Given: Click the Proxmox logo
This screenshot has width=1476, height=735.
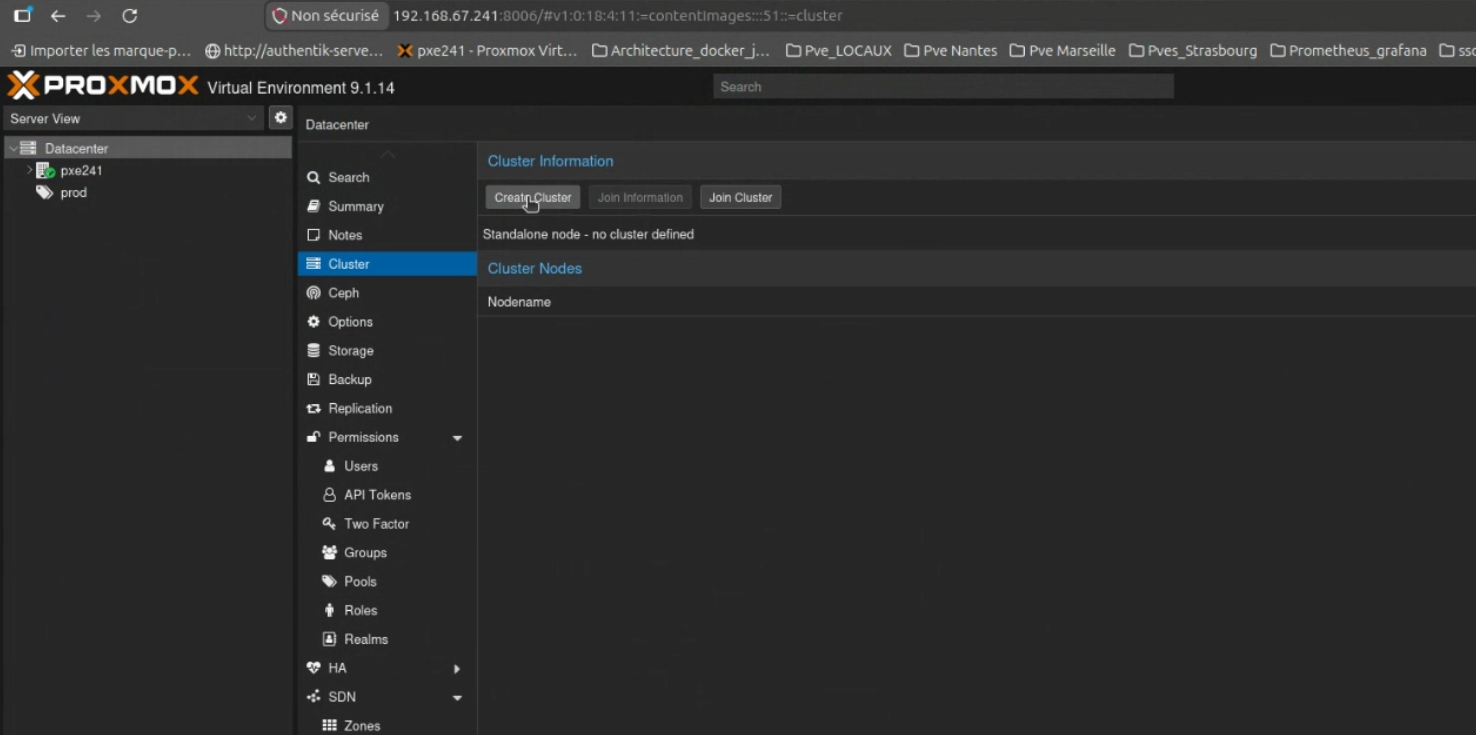Looking at the screenshot, I should coord(103,86).
